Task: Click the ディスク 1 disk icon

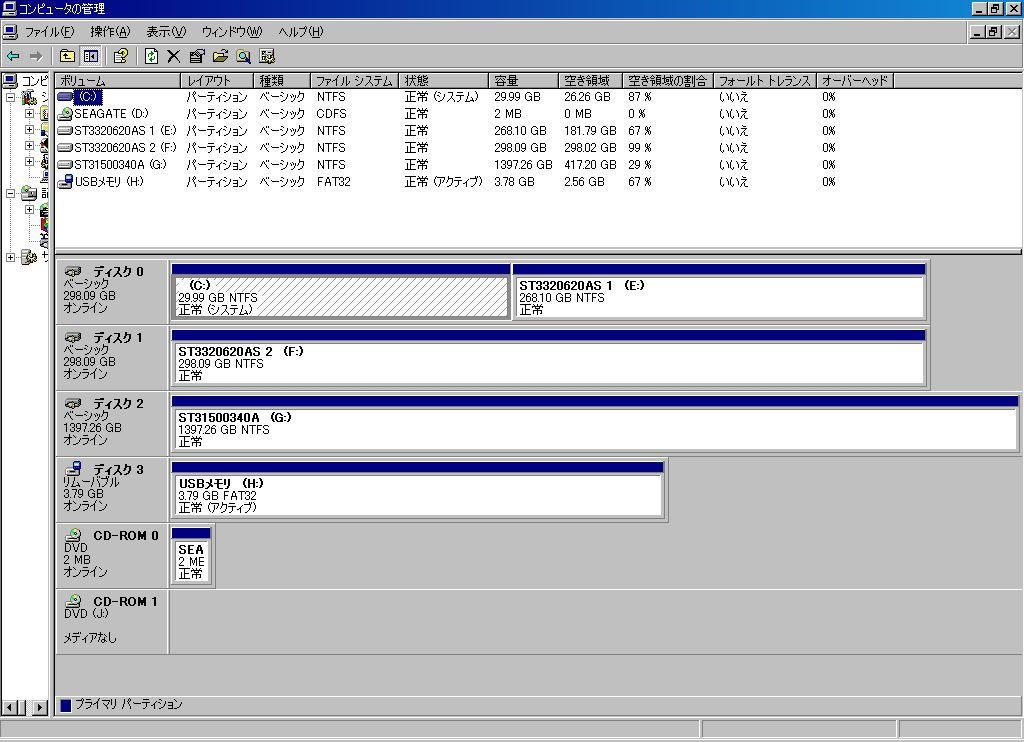Action: click(74, 337)
